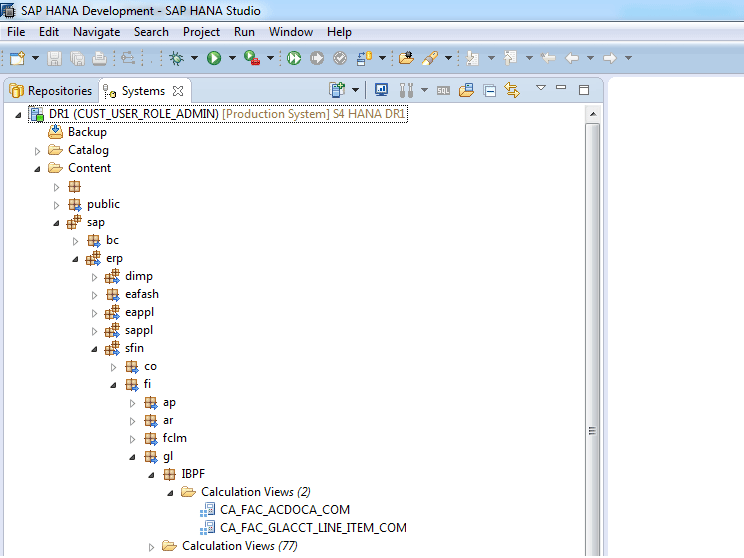The width and height of the screenshot is (744, 558).
Task: Click the green Run play icon
Action: pyautogui.click(x=214, y=58)
